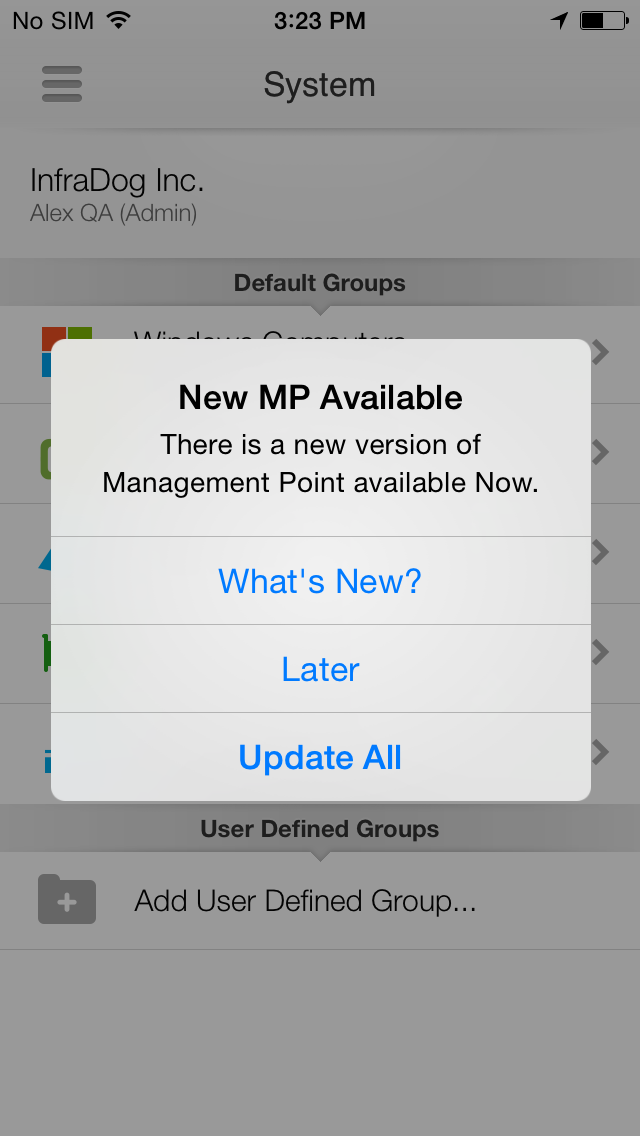The width and height of the screenshot is (640, 1136).
Task: Open the InfraDog Inc. account row
Action: 320,194
